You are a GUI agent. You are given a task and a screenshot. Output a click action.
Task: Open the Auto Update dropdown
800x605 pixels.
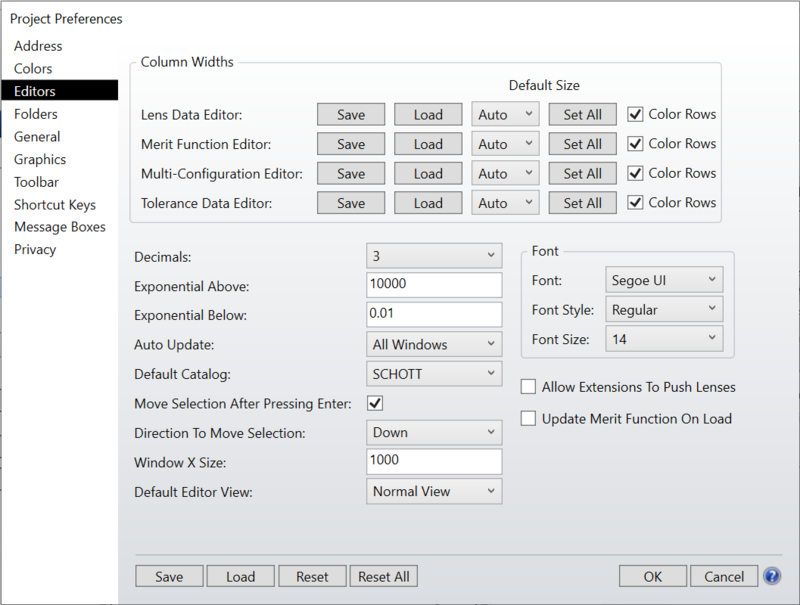(434, 344)
